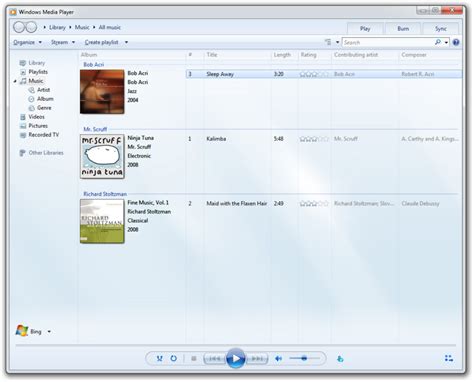Select Videos in the navigation pane

[x=36, y=117]
